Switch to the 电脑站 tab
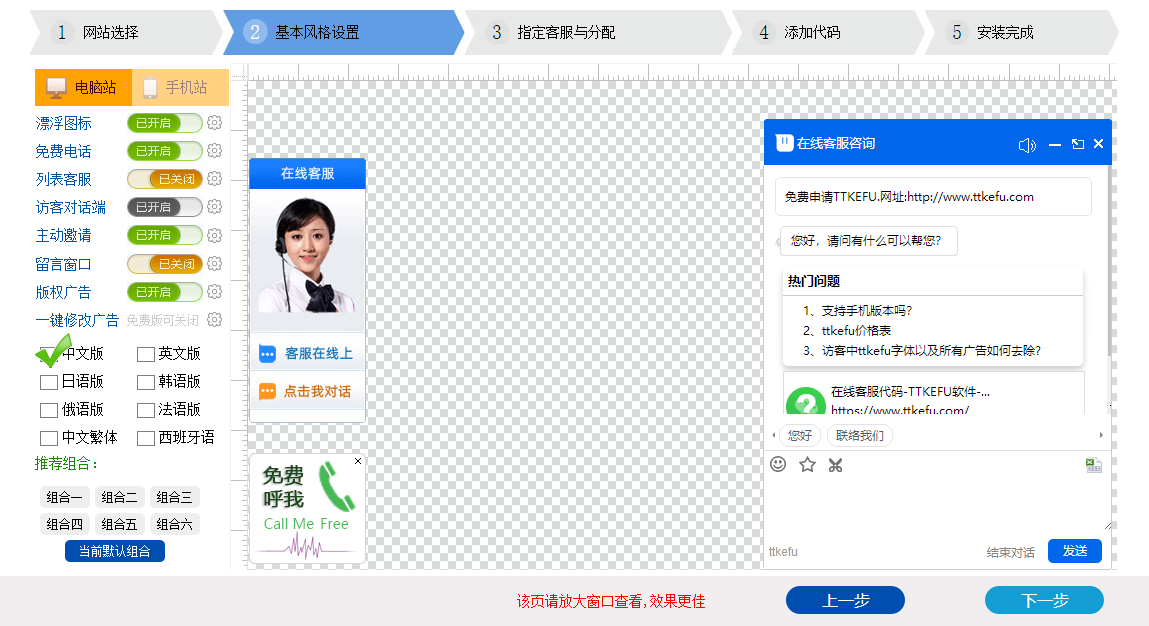 pos(84,87)
